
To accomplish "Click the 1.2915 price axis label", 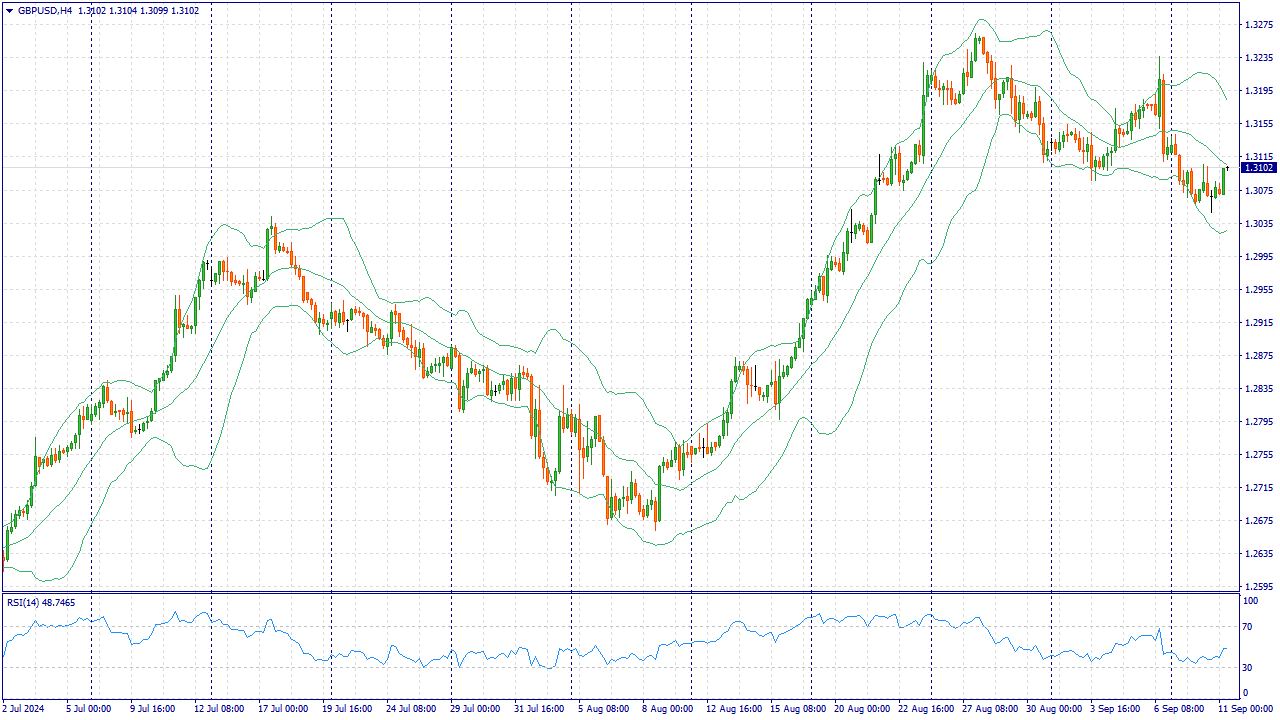I will pyautogui.click(x=1257, y=322).
